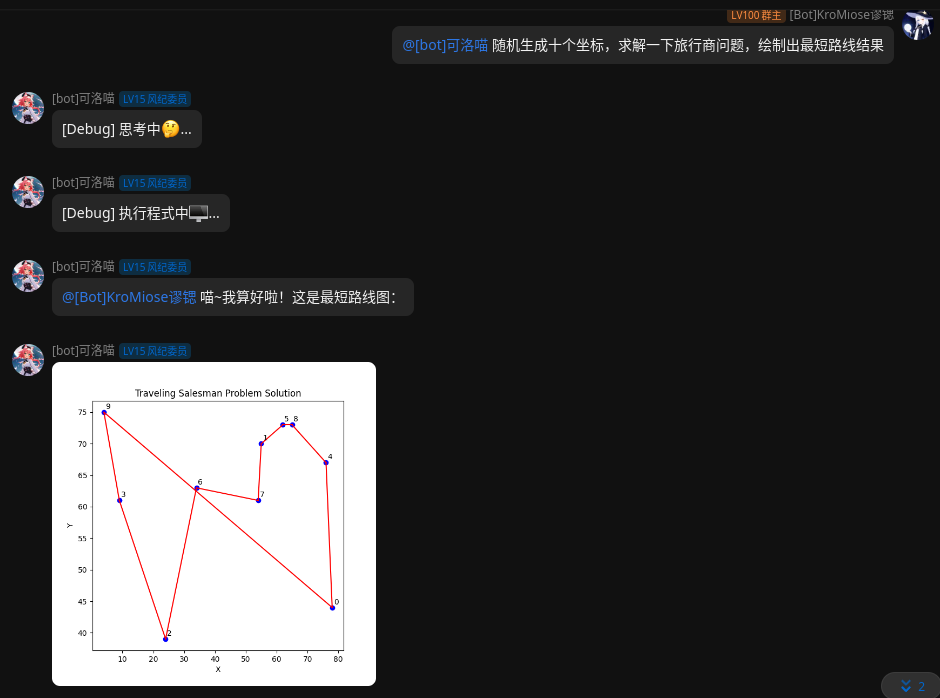Click KroMiose's avatar at top right
Image resolution: width=940 pixels, height=698 pixels.
pos(917,24)
